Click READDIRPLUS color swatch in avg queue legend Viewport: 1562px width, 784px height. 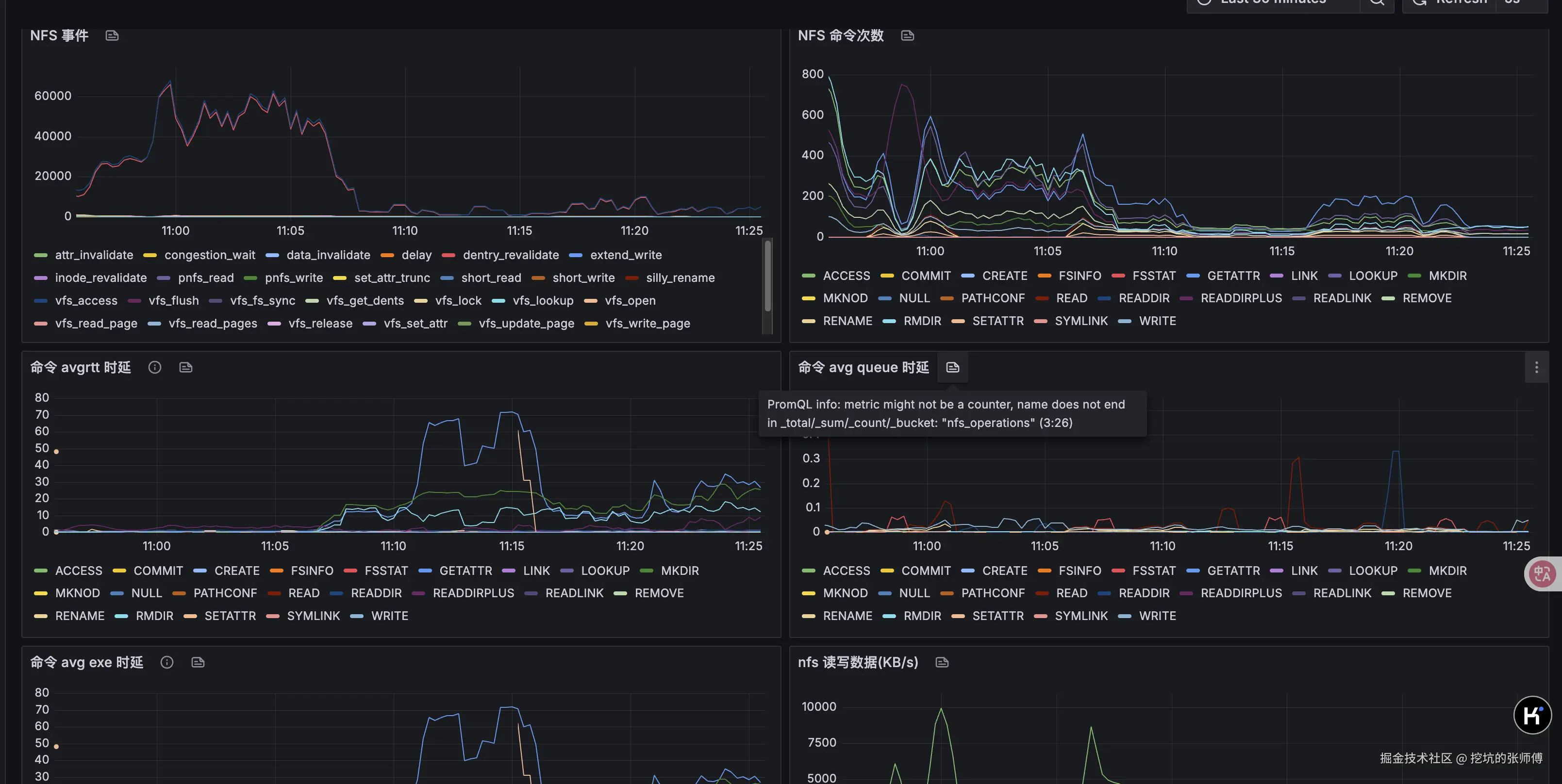pos(1185,594)
